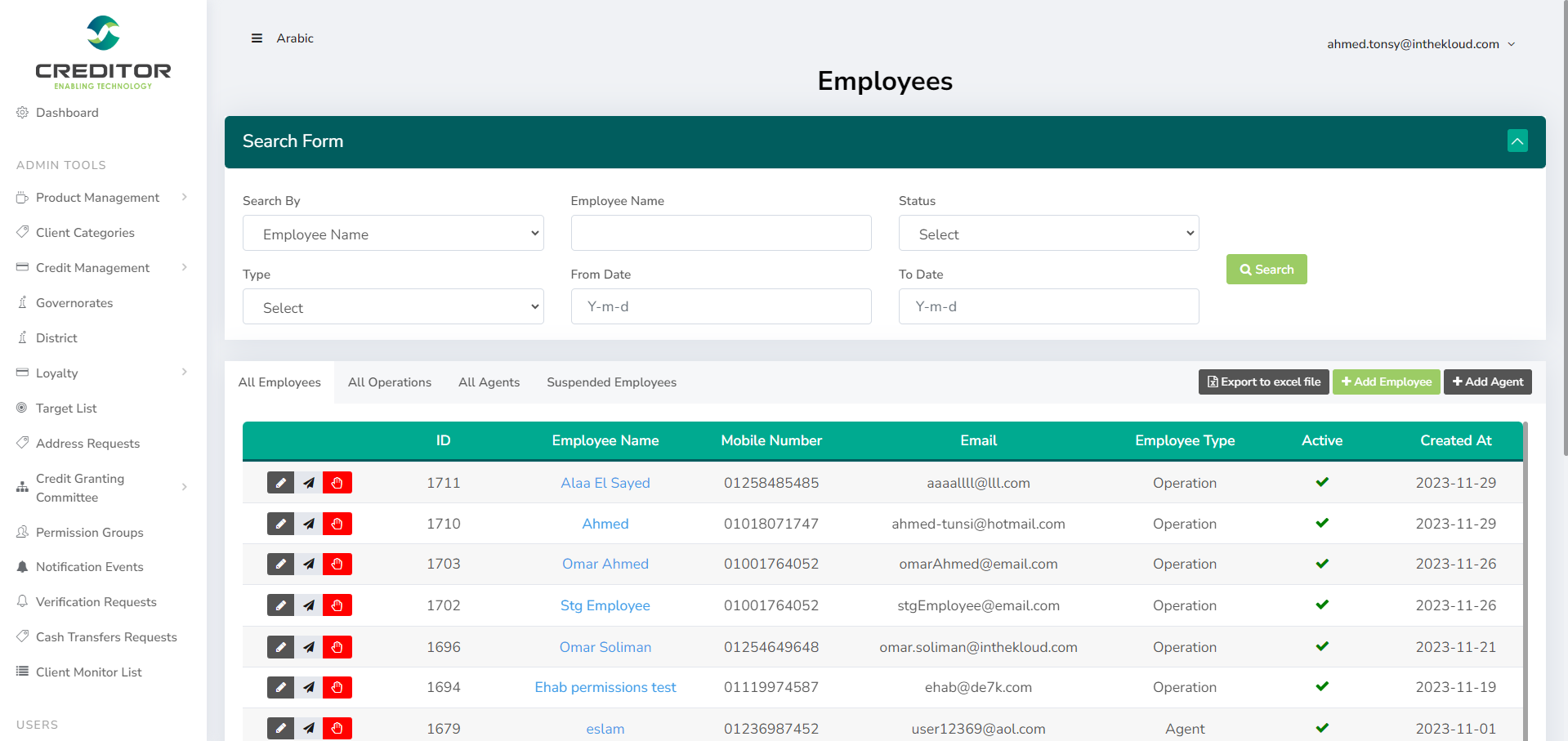
Task: Click the green Search button
Action: pyautogui.click(x=1266, y=270)
